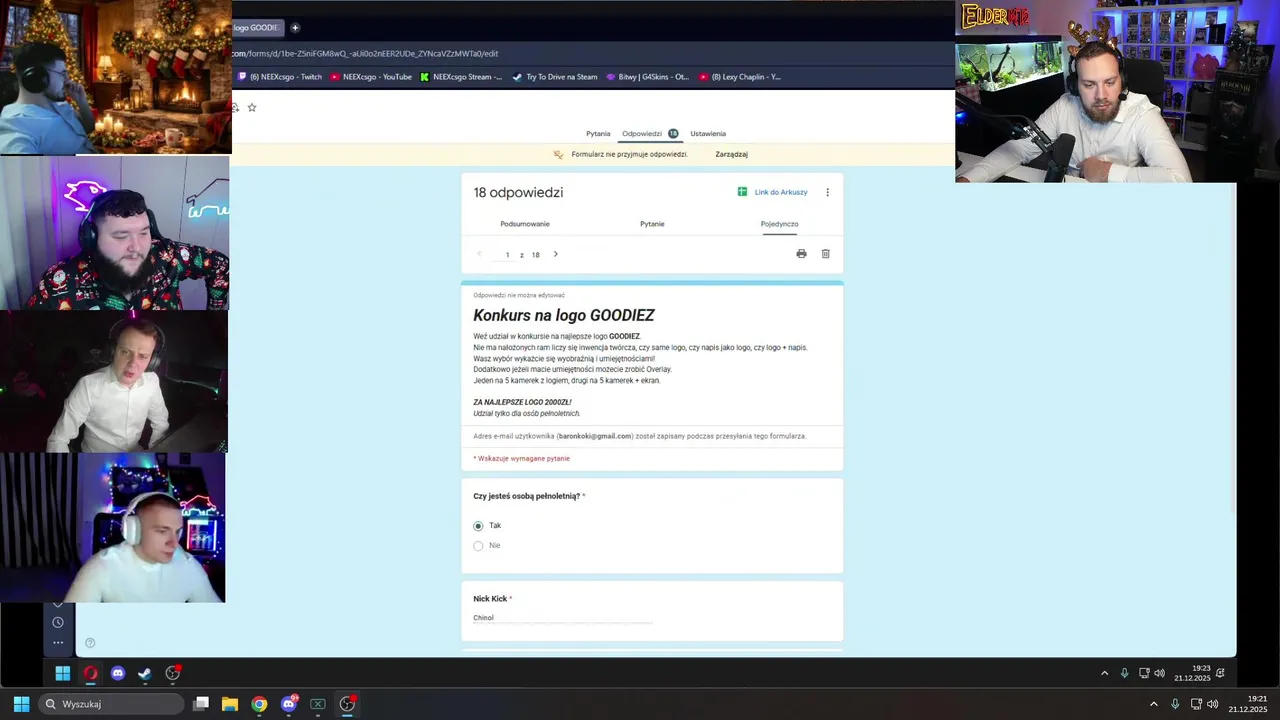Switch to the Pytanie tab
Screen dimensions: 1280x720
(x=652, y=224)
